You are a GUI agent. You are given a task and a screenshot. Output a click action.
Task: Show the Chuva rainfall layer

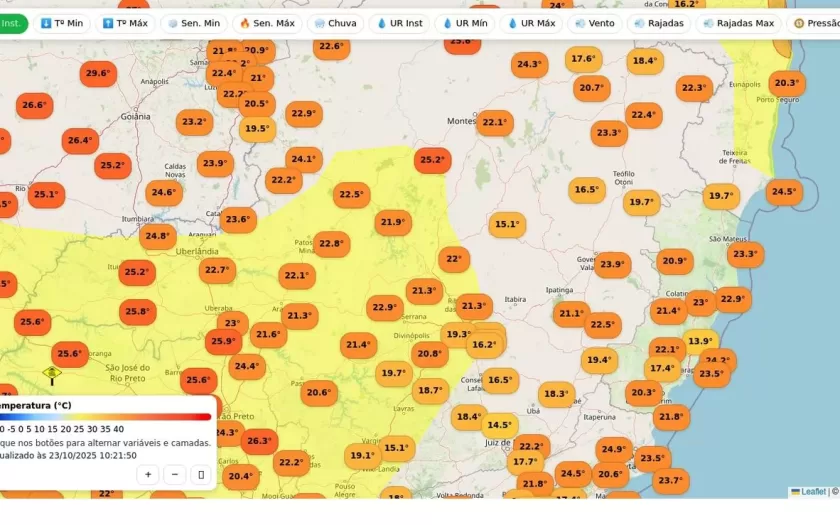pyautogui.click(x=333, y=23)
